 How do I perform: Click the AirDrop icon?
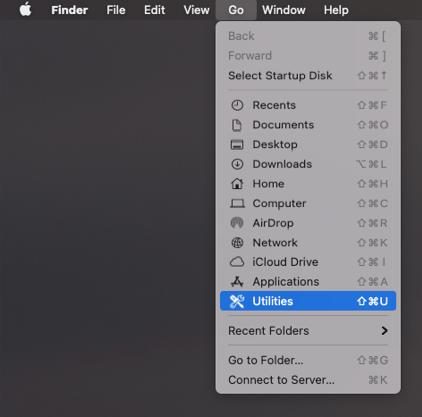click(237, 223)
